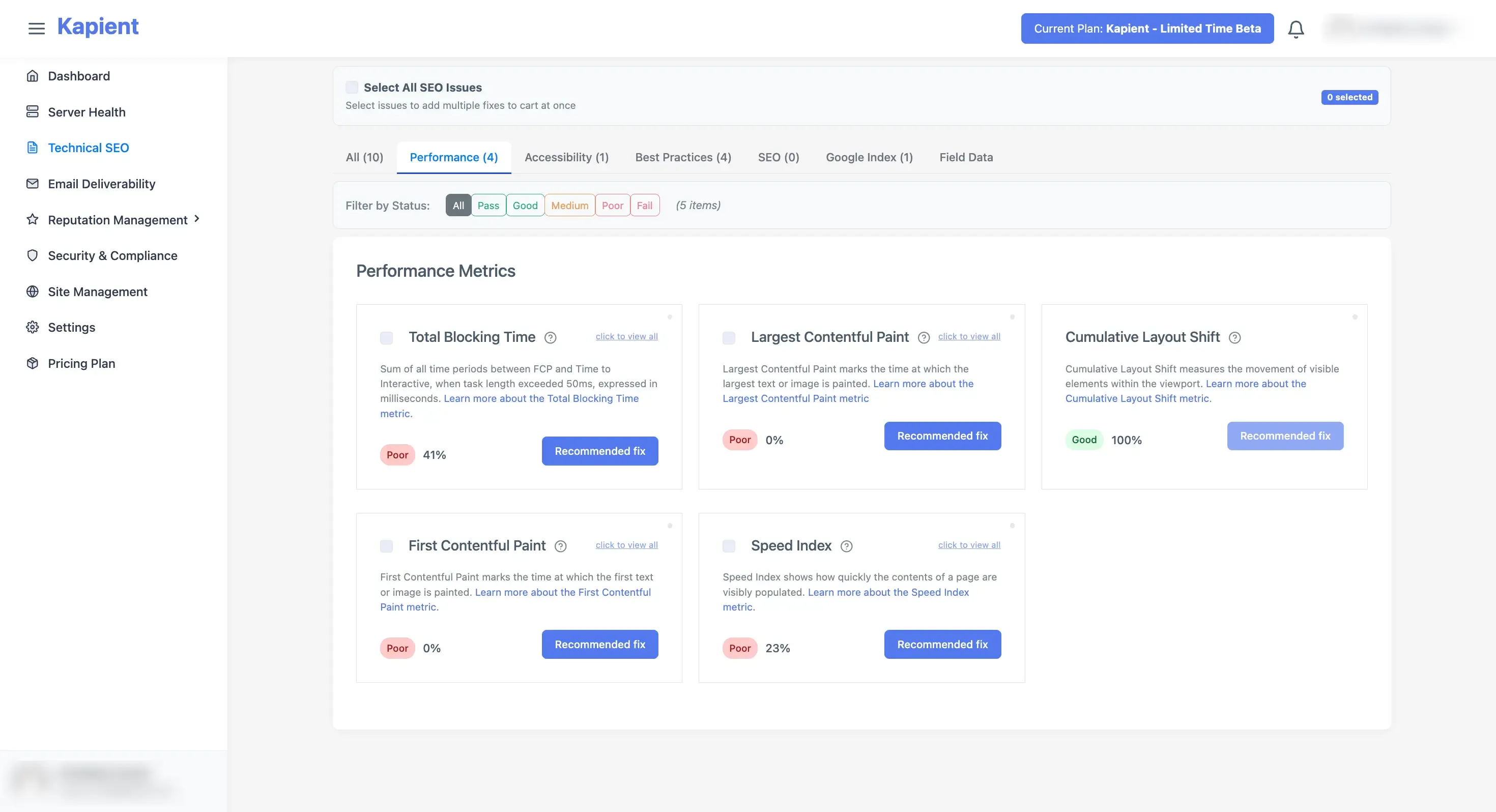Open Learn more about Total Blocking Time link
Image resolution: width=1496 pixels, height=812 pixels.
541,398
